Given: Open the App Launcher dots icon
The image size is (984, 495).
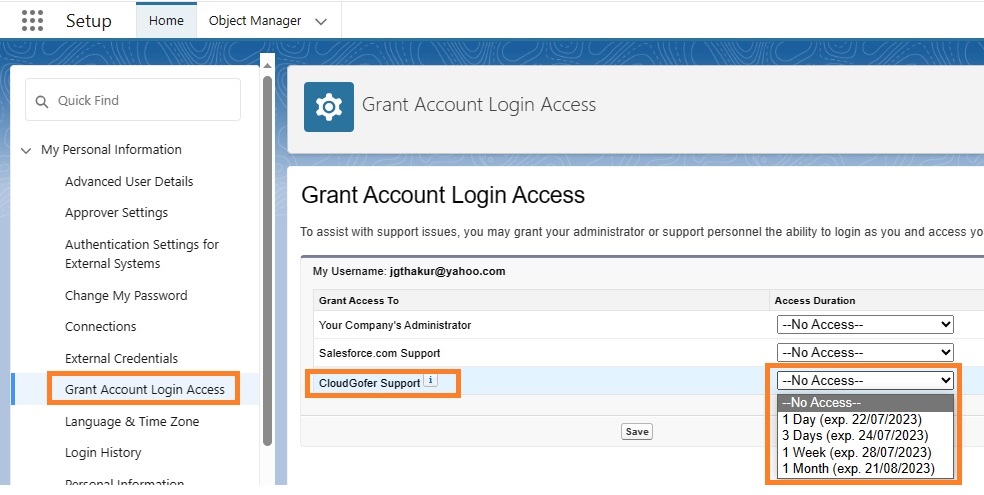Looking at the screenshot, I should click(32, 20).
